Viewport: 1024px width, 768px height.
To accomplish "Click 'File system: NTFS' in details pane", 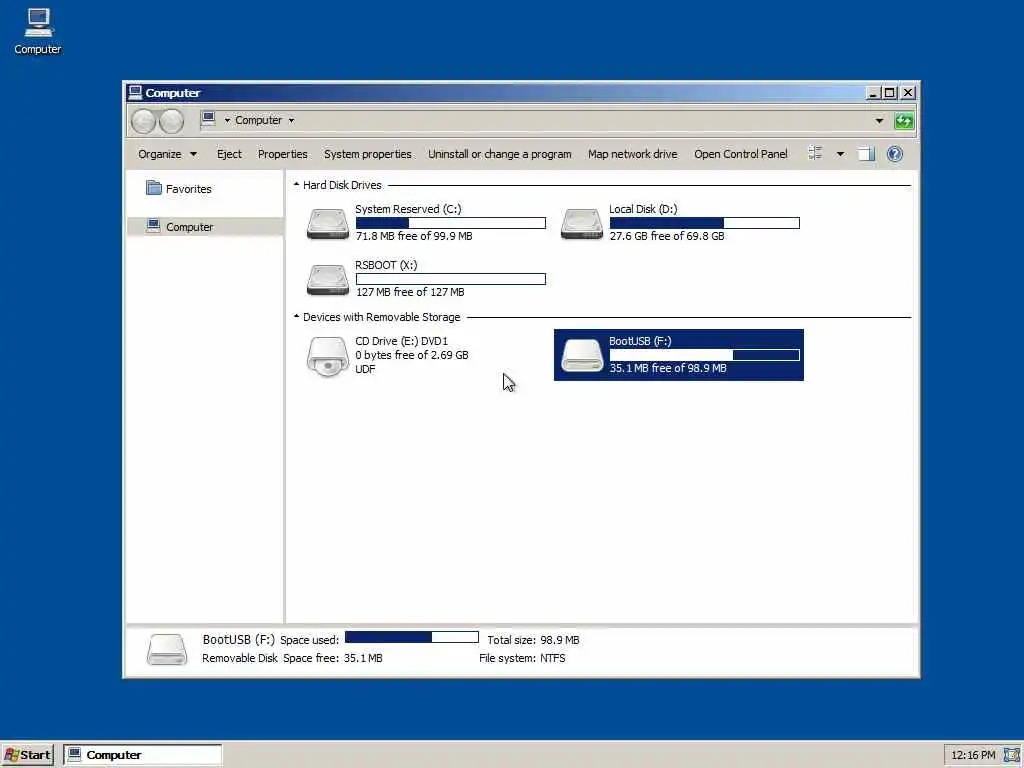I will (x=522, y=658).
